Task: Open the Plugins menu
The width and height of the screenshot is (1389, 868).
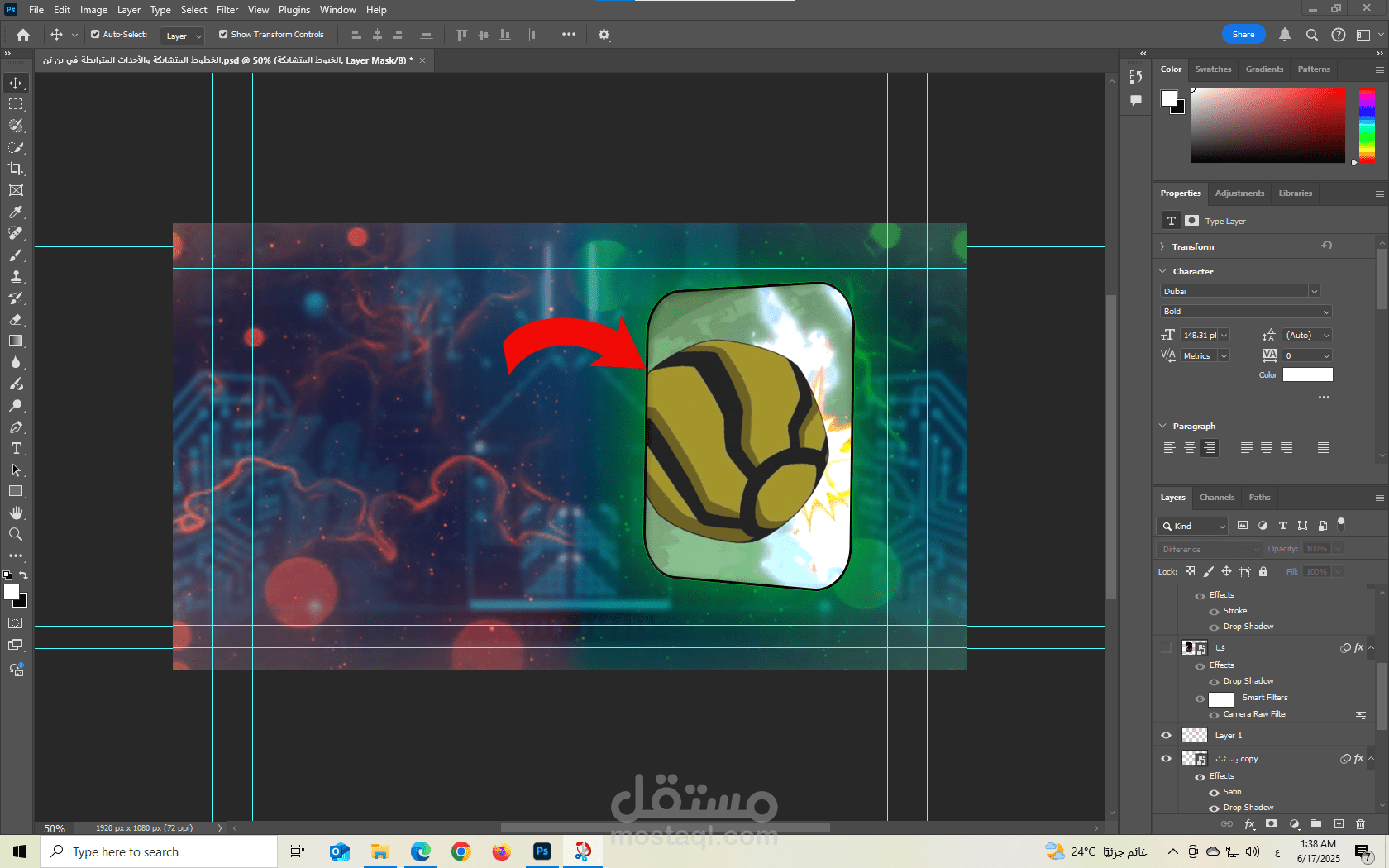Action: click(294, 10)
